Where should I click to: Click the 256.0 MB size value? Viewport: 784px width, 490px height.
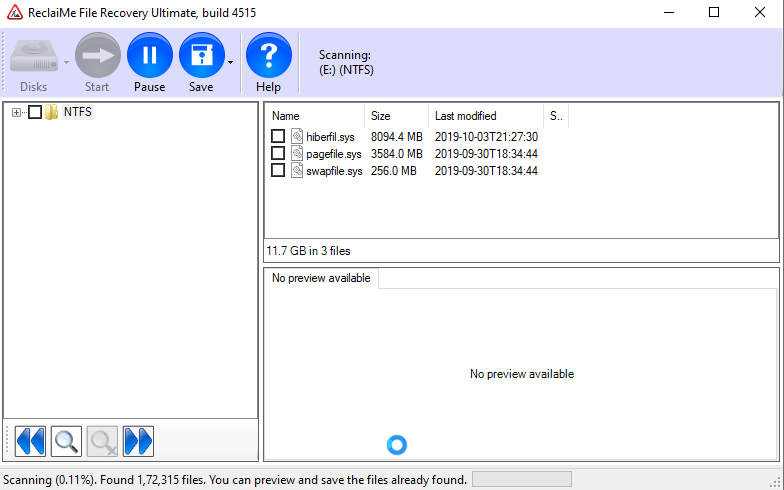pos(394,171)
